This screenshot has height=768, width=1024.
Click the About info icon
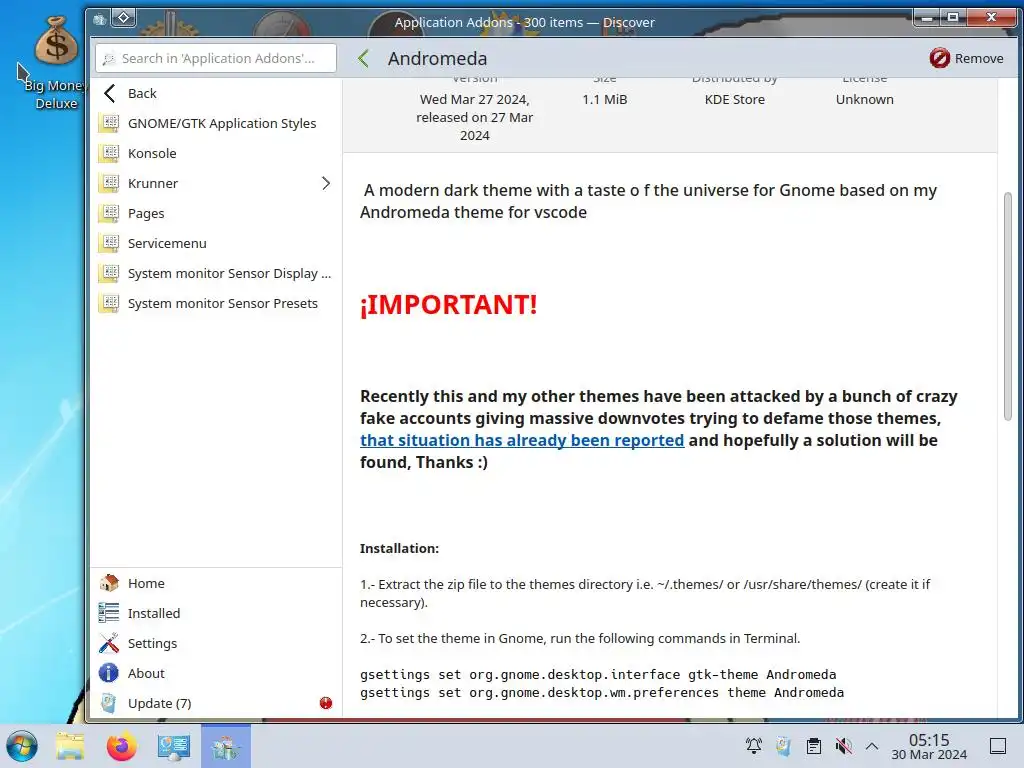[109, 673]
